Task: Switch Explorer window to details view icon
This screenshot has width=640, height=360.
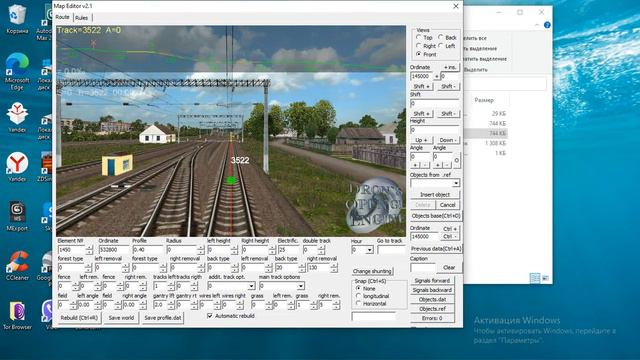Action: point(535,278)
